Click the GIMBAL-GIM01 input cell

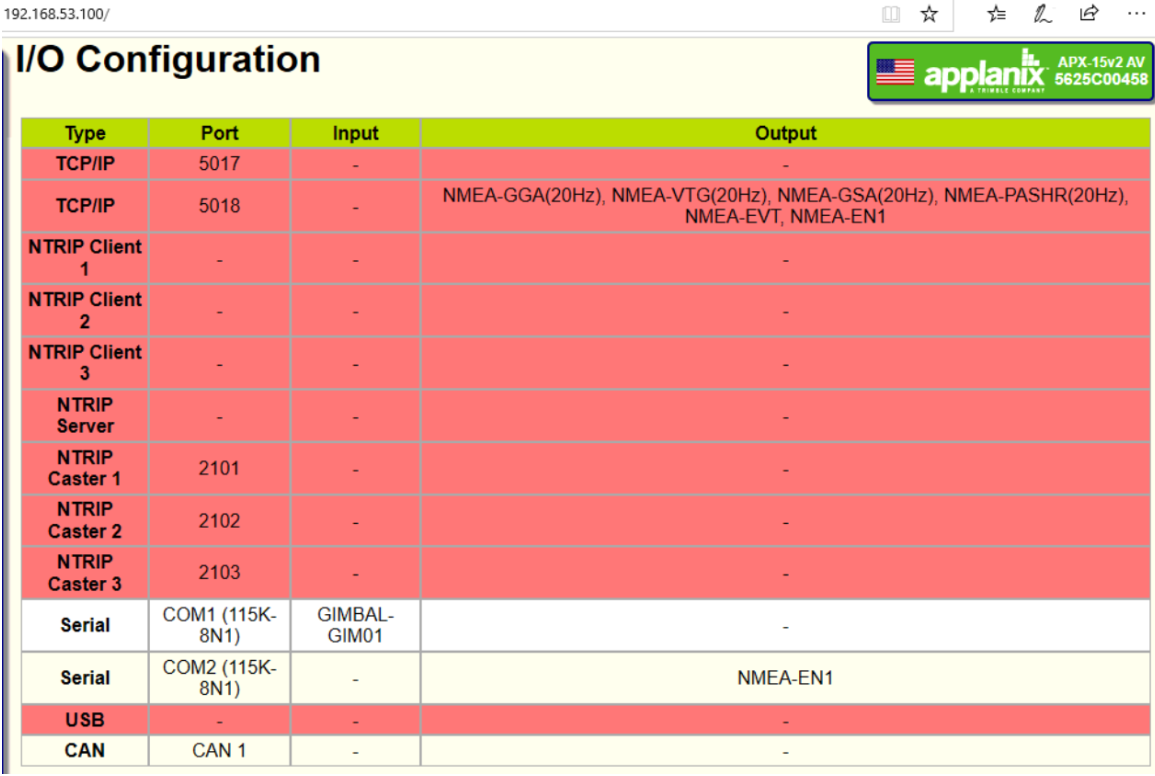pyautogui.click(x=355, y=625)
